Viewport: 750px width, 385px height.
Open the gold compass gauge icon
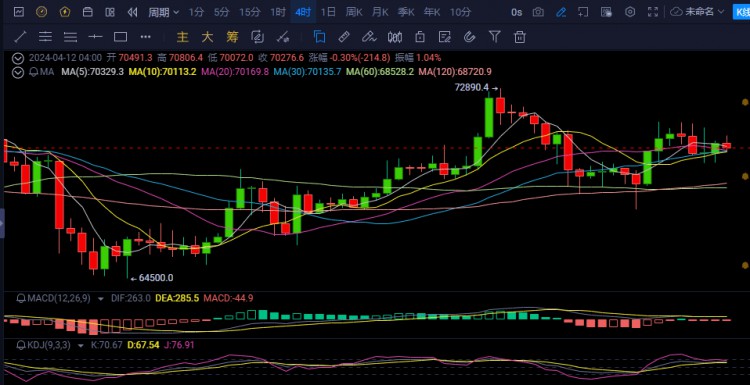[42, 12]
